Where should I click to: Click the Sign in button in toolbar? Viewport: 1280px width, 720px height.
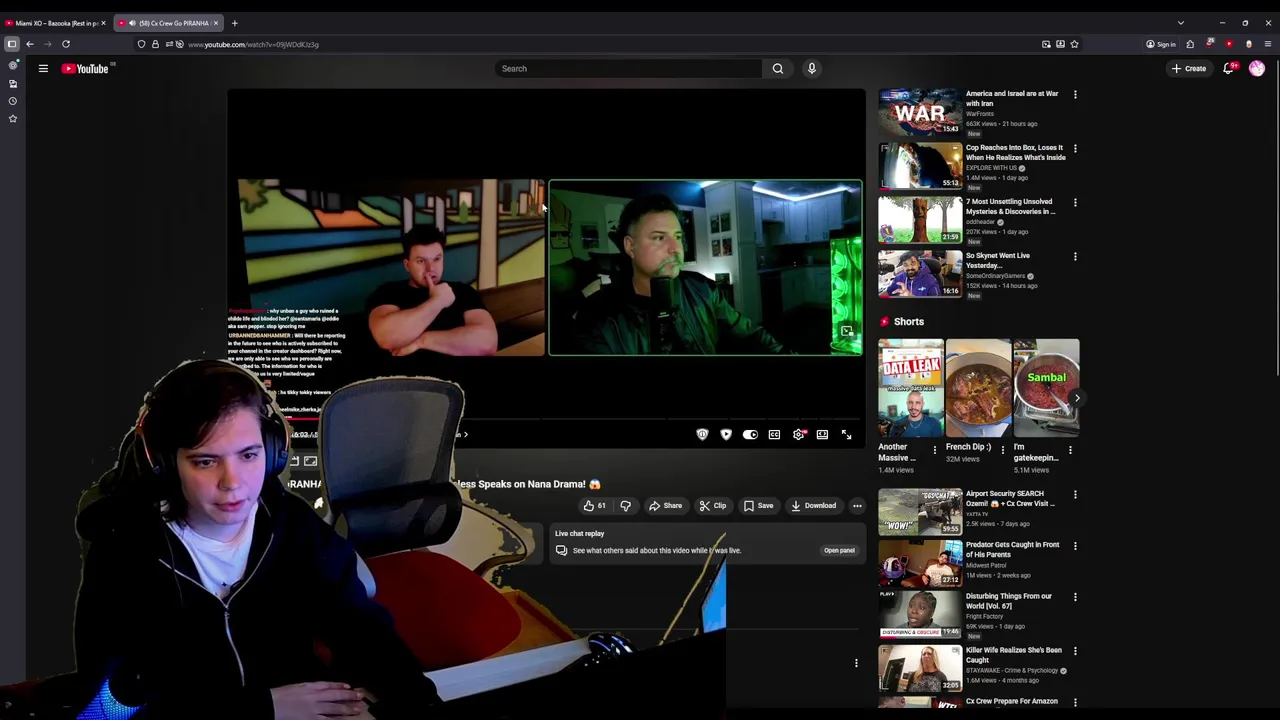(x=1161, y=44)
